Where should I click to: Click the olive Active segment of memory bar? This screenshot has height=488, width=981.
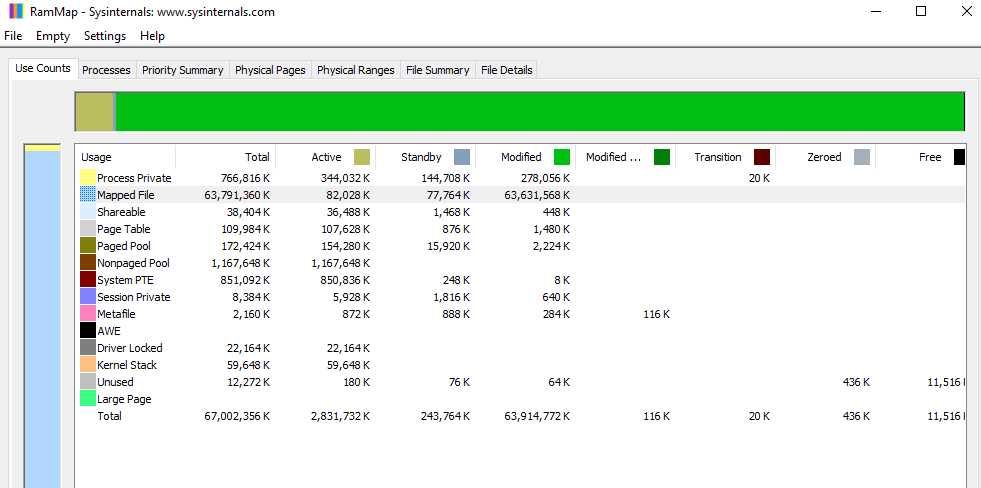pyautogui.click(x=94, y=112)
